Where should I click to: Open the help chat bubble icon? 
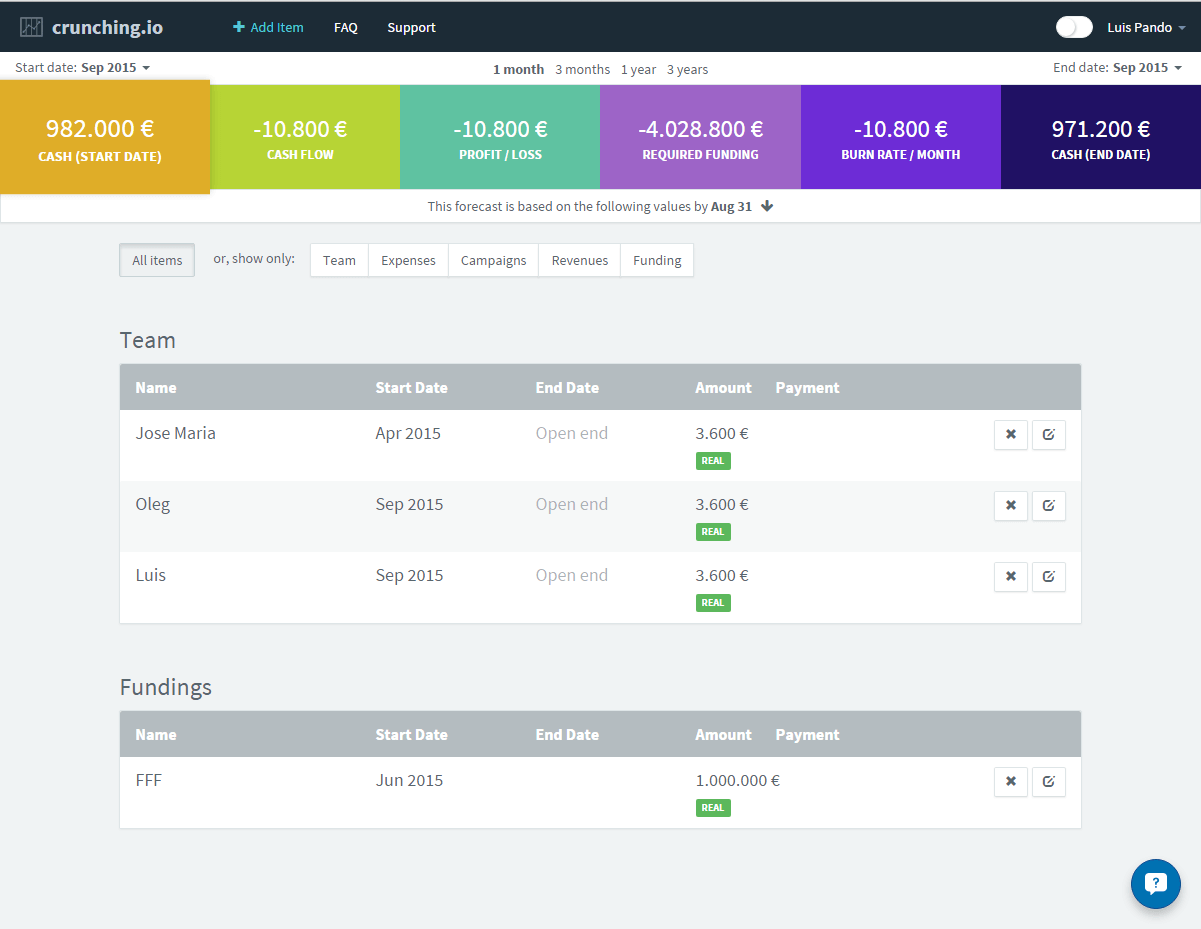[x=1155, y=883]
